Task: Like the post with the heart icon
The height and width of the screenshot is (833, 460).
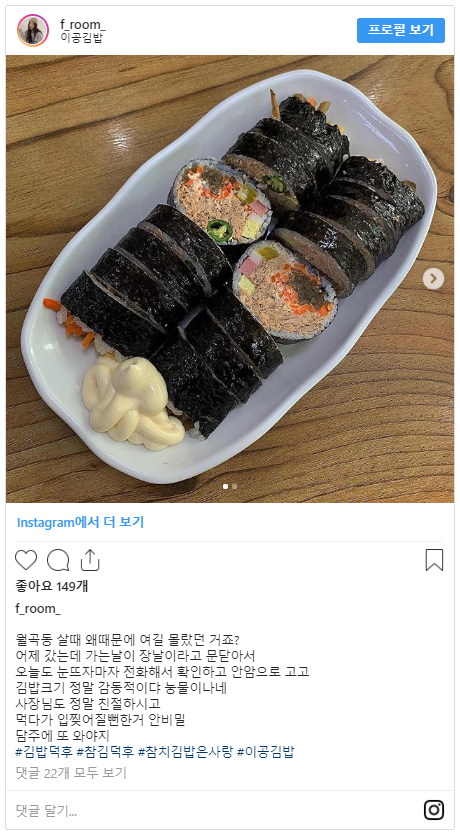Action: coord(26,560)
